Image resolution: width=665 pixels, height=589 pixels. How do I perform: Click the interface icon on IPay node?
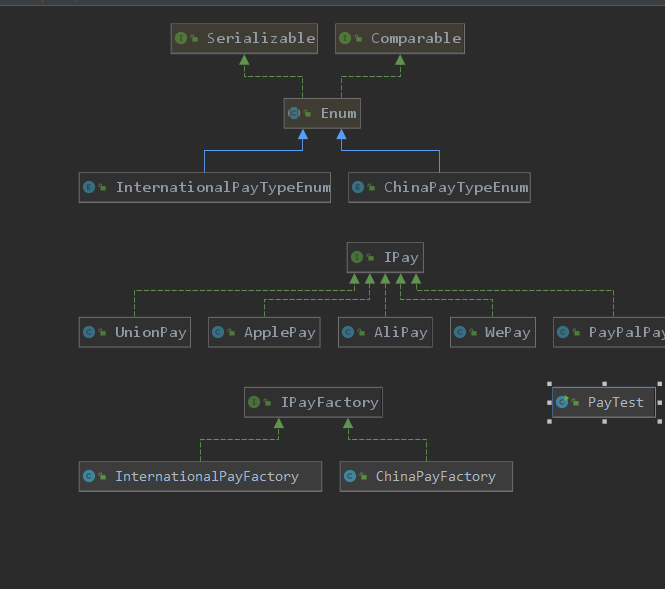coord(357,258)
